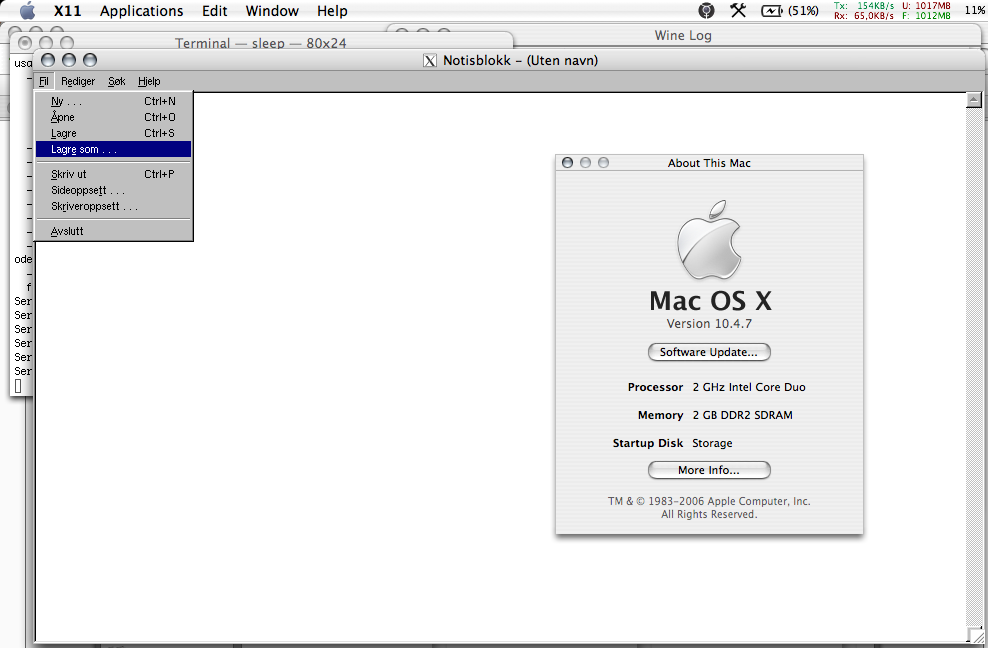The image size is (988, 648).
Task: Click the Fil menu in Notisblokk
Action: [43, 81]
